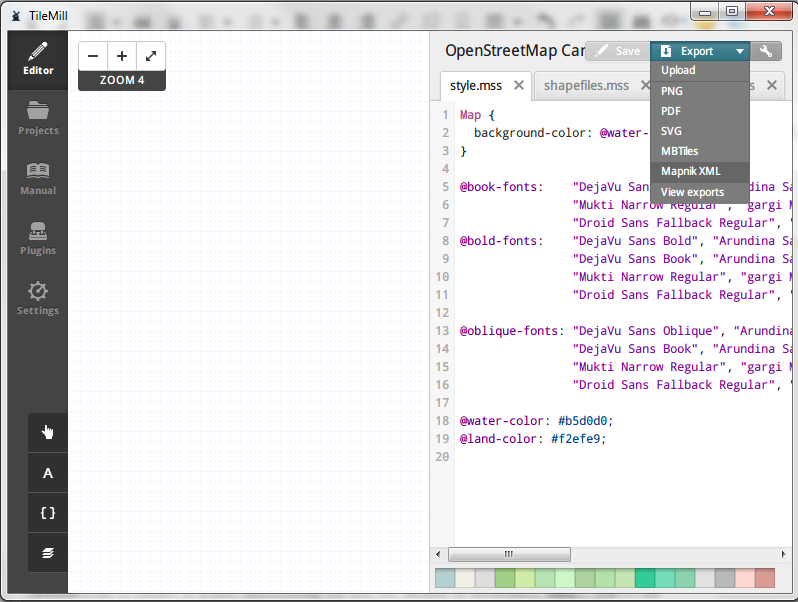Pick the first medium green color swatch
The height and width of the screenshot is (602, 798).
pos(505,578)
